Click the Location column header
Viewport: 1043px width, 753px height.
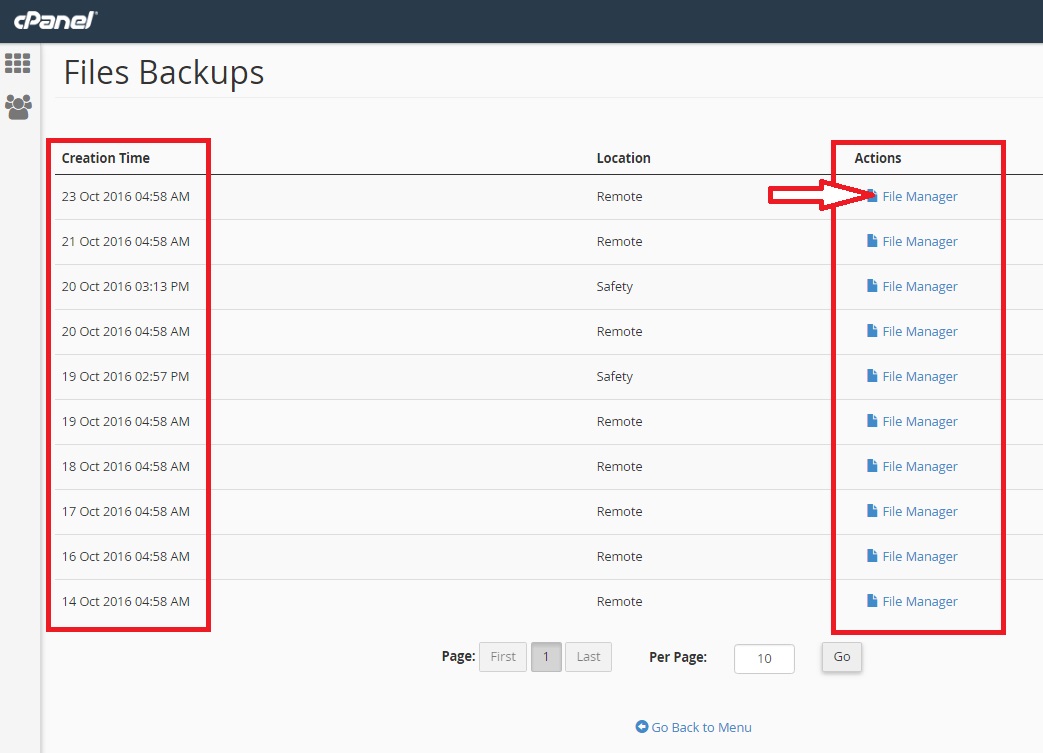(x=623, y=158)
